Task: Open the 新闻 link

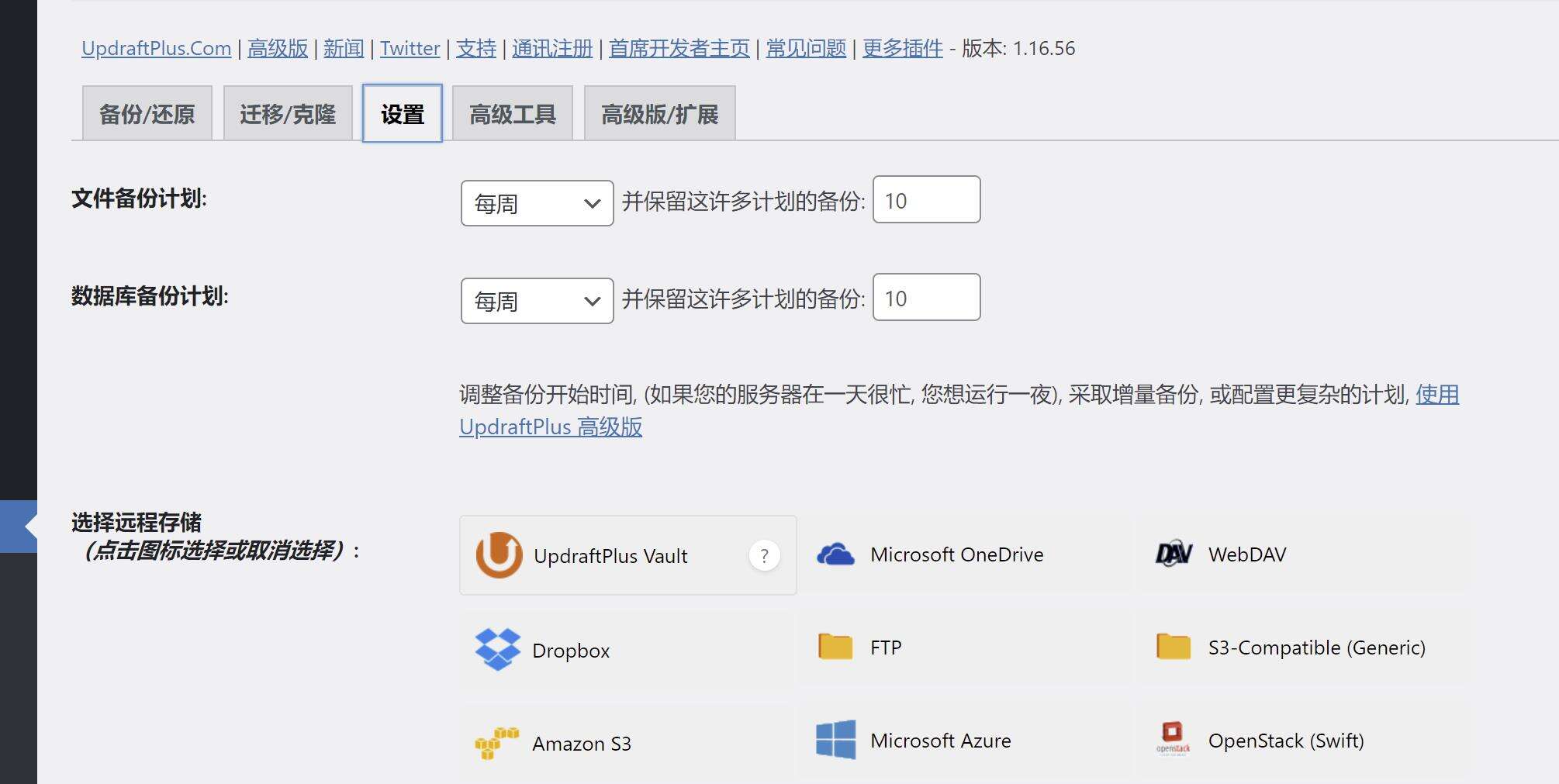Action: coord(344,48)
